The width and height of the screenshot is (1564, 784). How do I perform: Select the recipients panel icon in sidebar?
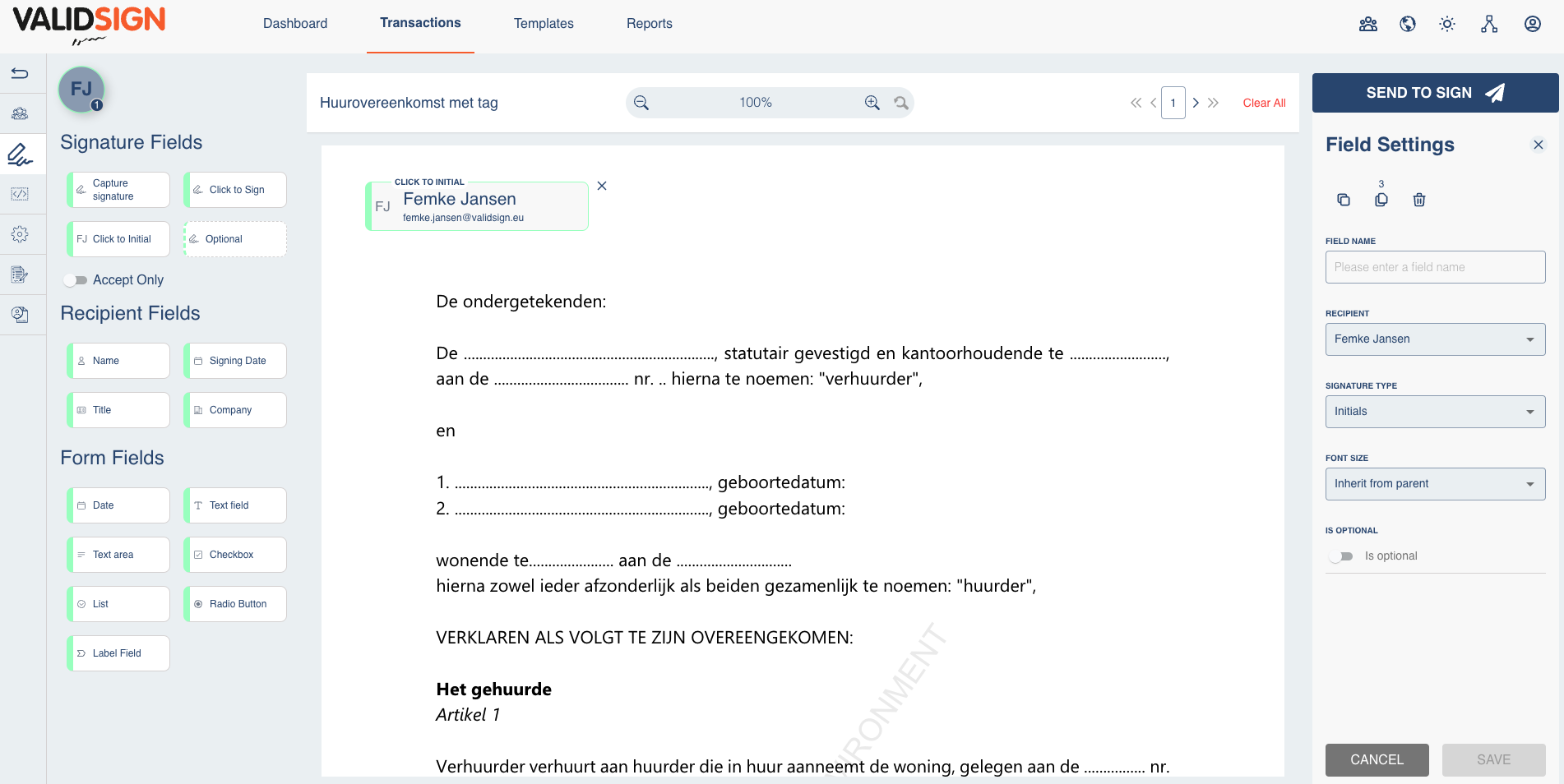tap(21, 113)
